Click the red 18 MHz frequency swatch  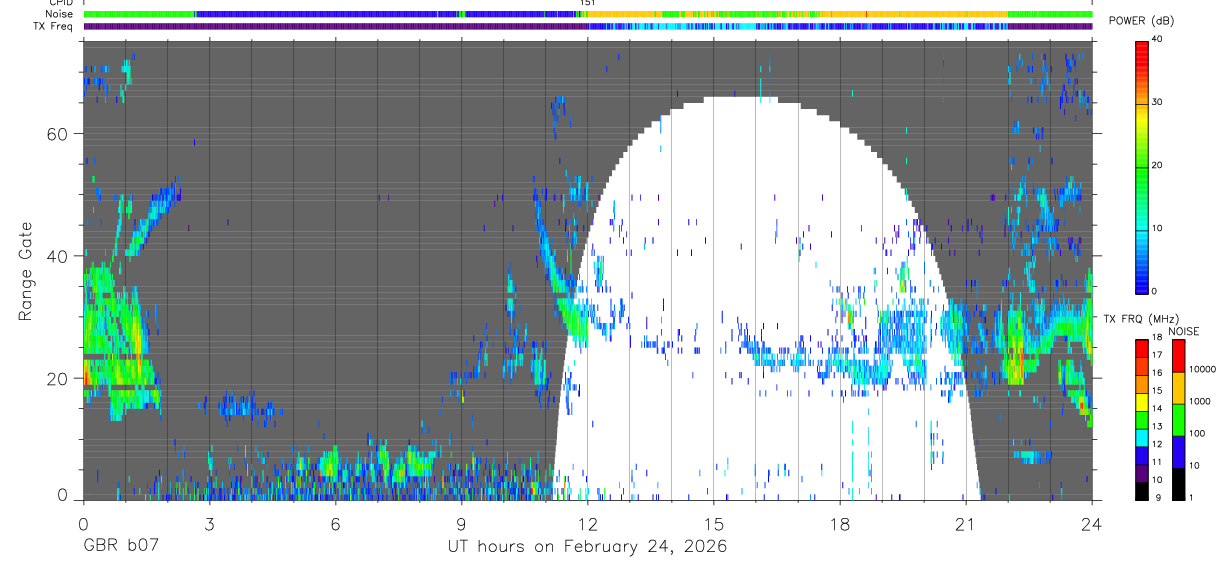pos(1141,348)
